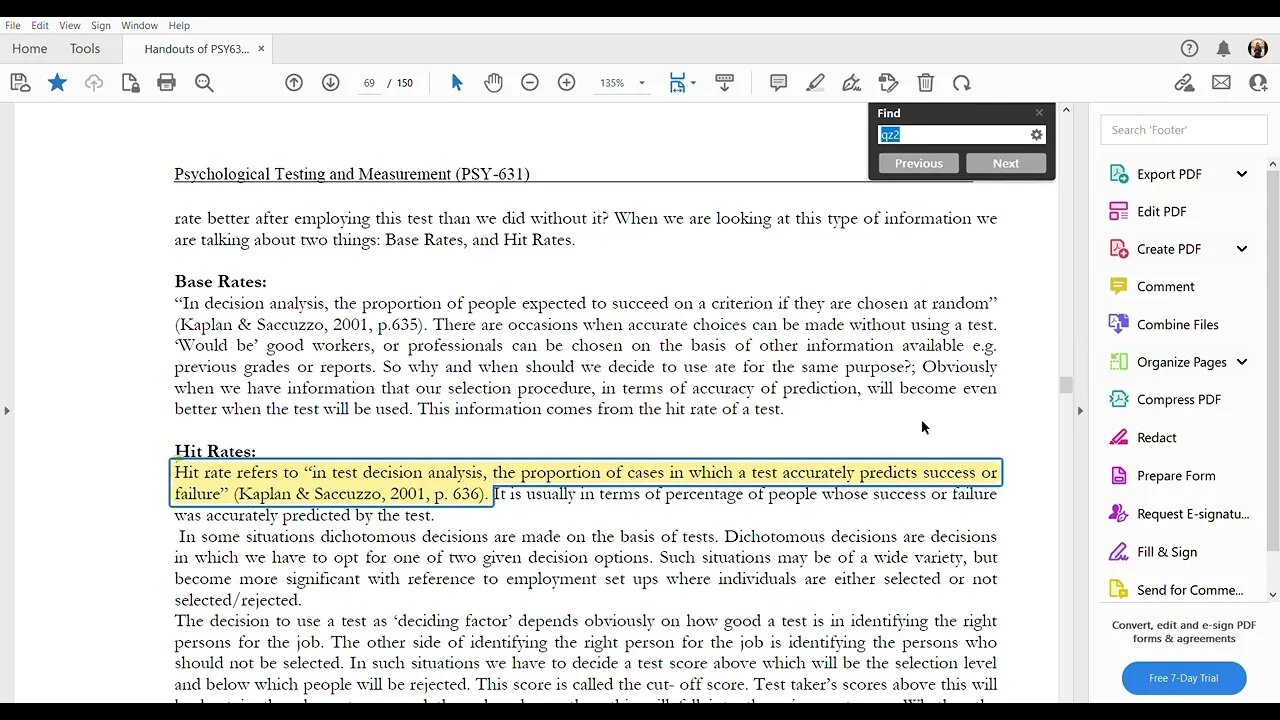The height and width of the screenshot is (720, 1280).
Task: Expand Organize Pages options chevron
Action: click(x=1242, y=362)
